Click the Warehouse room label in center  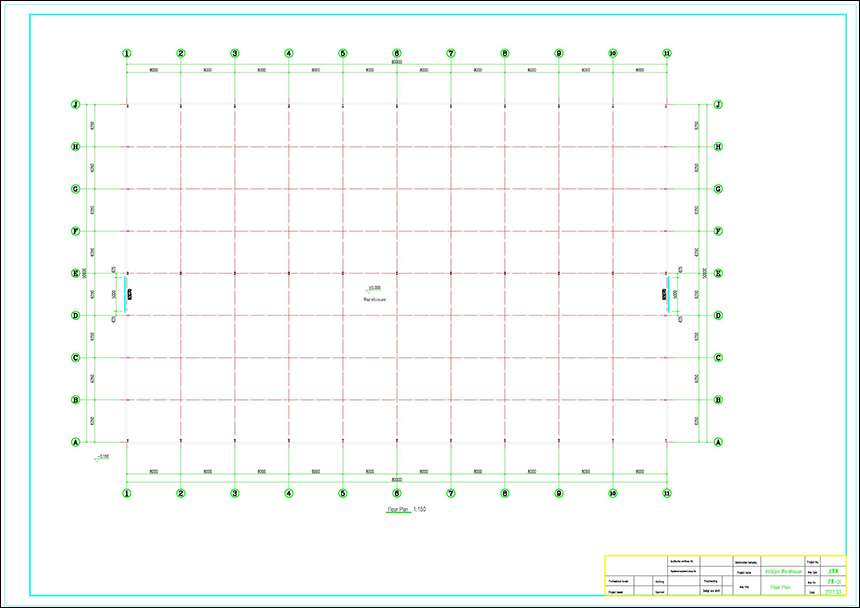374,297
